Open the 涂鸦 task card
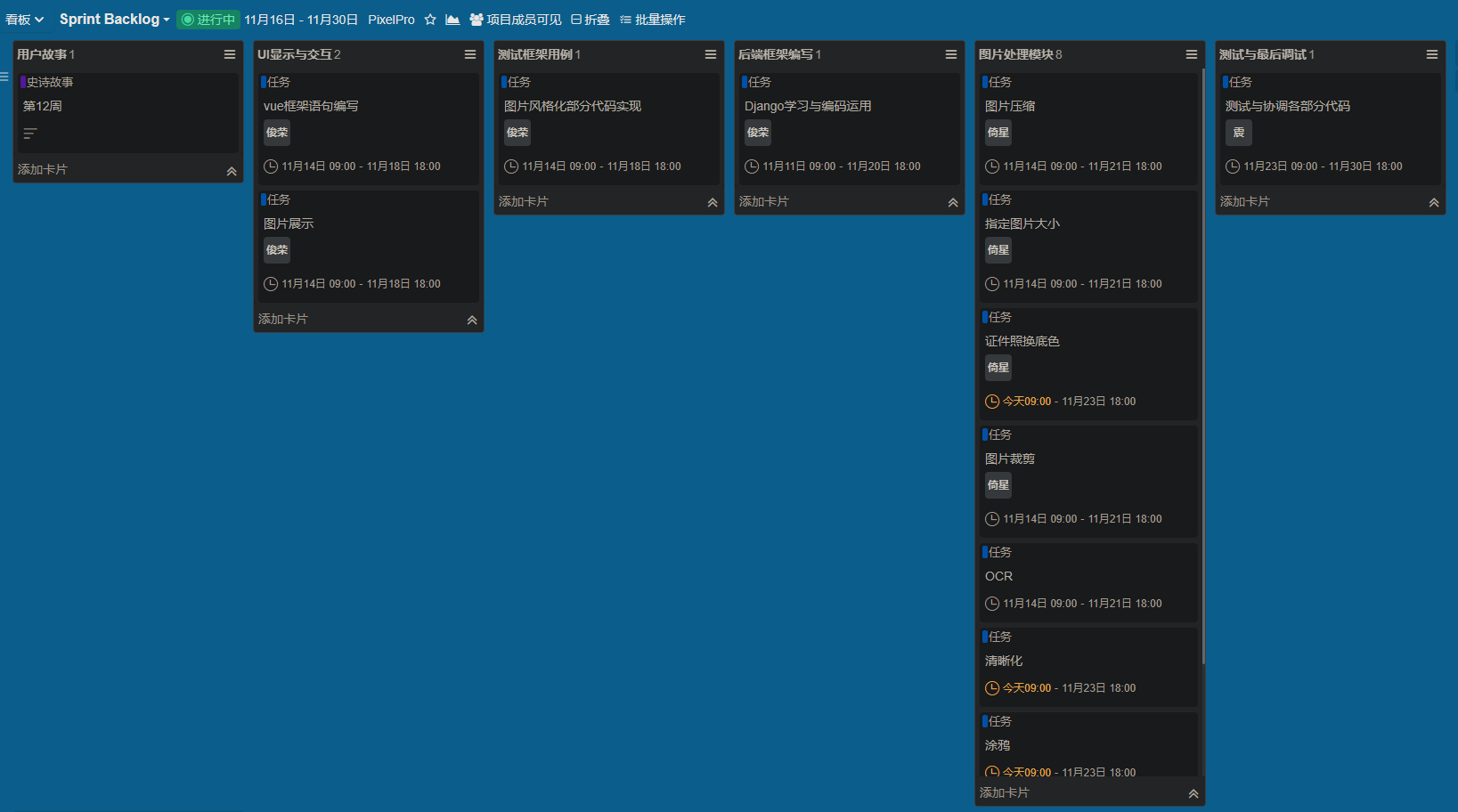The image size is (1458, 812). point(1088,744)
